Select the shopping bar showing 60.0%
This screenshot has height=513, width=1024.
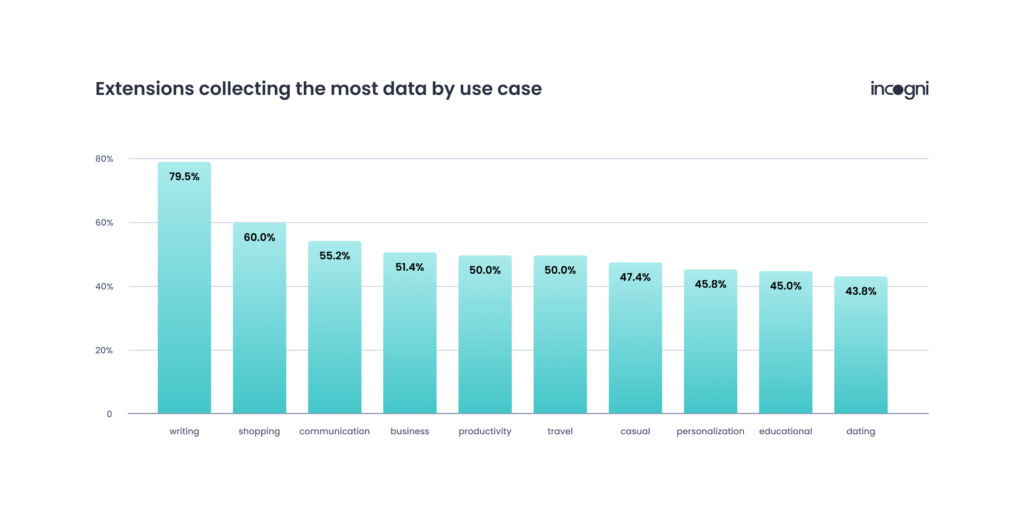(x=259, y=320)
